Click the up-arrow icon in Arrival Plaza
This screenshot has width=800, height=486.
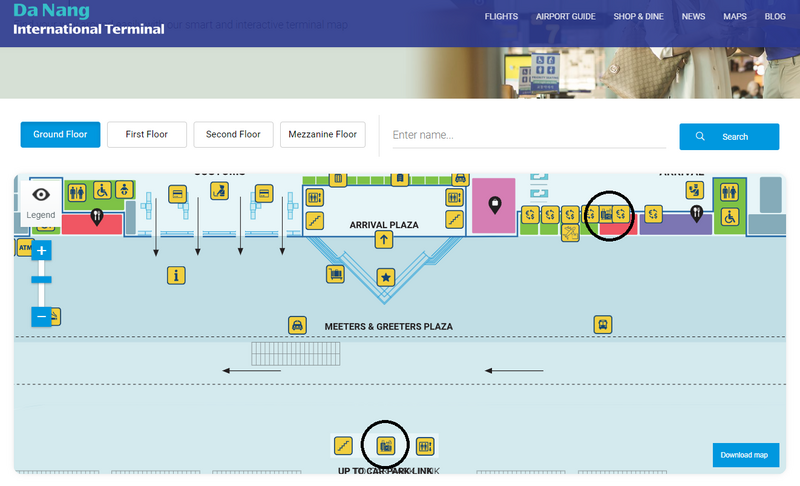[384, 239]
